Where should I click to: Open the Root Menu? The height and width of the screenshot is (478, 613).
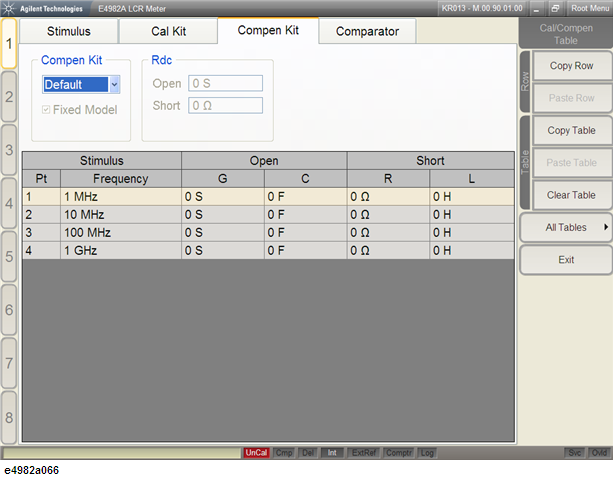point(590,8)
